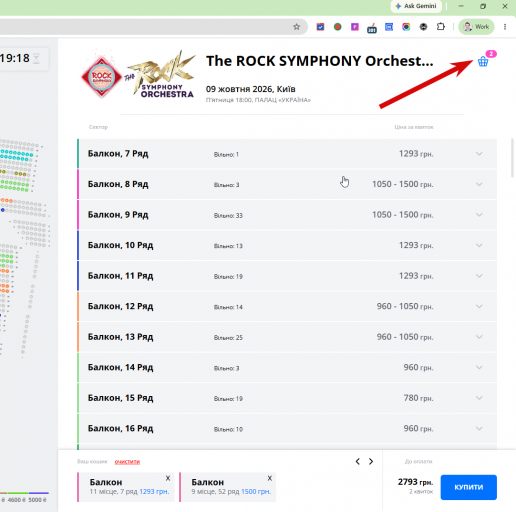Expand Балкон, 7 Ряд row chevron
Viewport: 516px width, 512px height.
[x=479, y=154]
